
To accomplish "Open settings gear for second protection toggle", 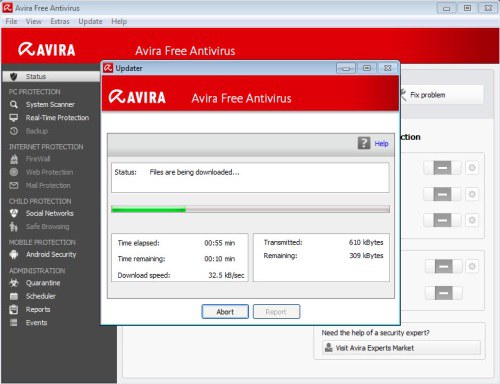I will [472, 194].
